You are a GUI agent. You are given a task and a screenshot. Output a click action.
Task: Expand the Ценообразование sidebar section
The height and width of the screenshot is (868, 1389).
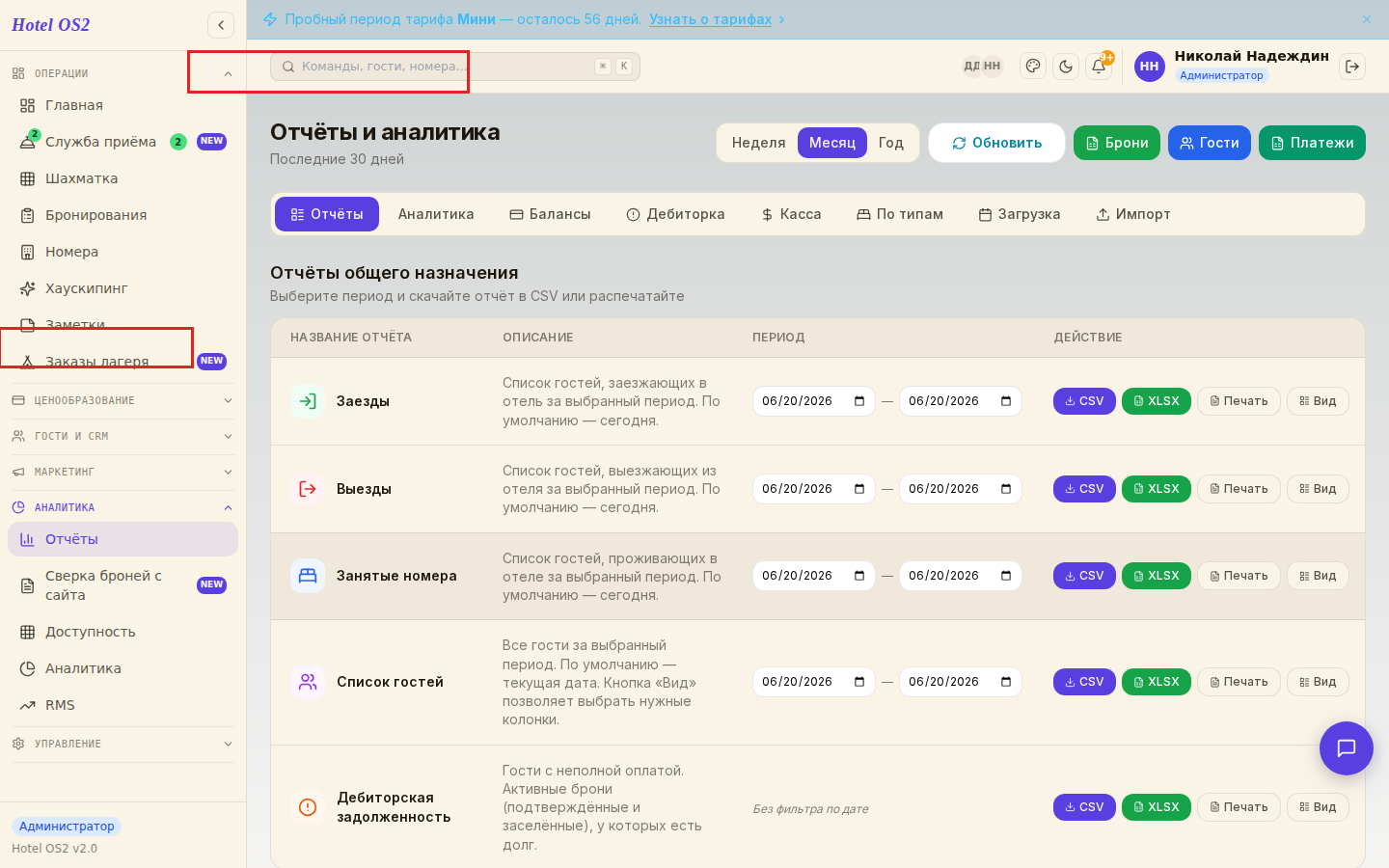pos(123,400)
